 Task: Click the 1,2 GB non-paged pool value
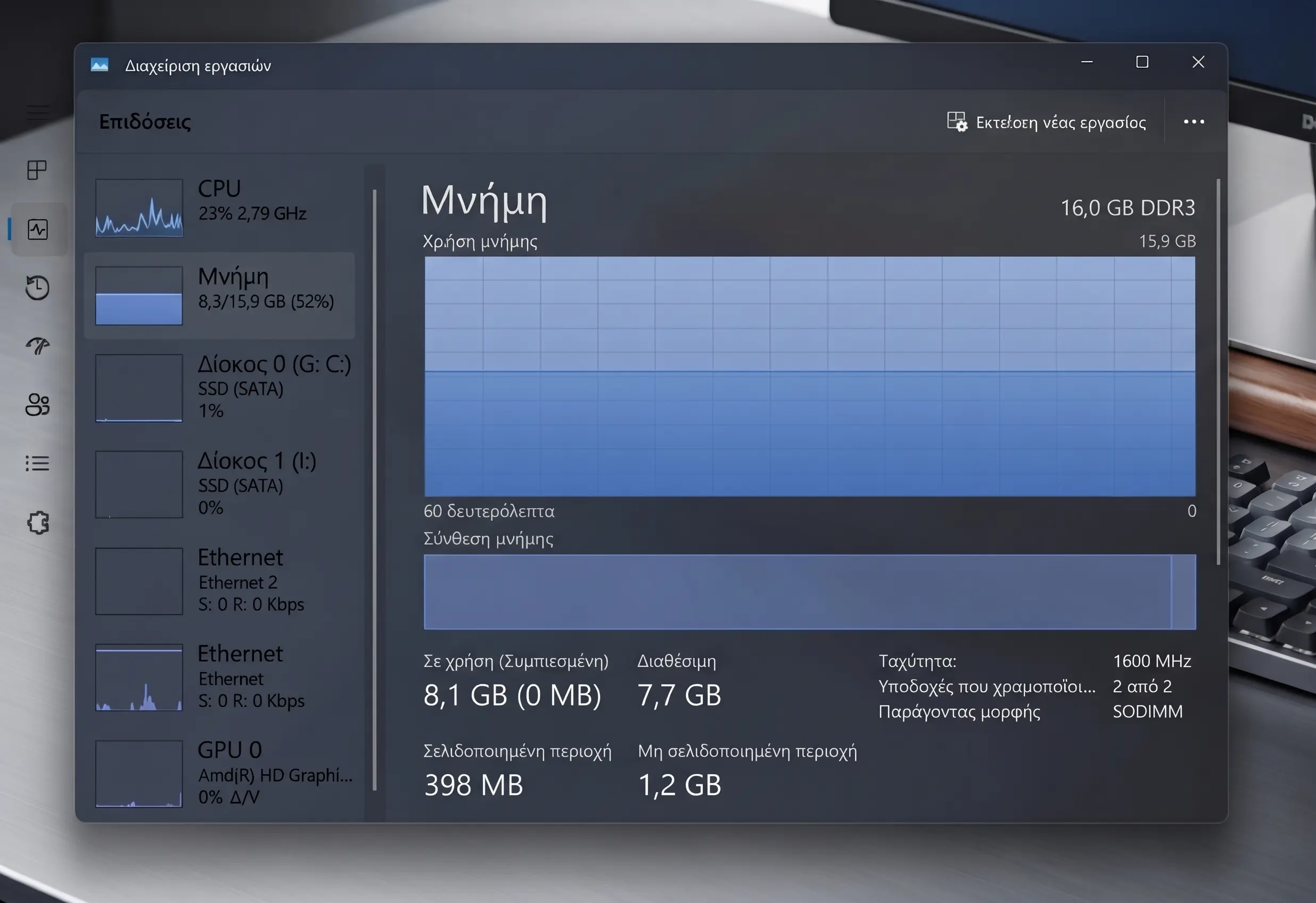679,785
